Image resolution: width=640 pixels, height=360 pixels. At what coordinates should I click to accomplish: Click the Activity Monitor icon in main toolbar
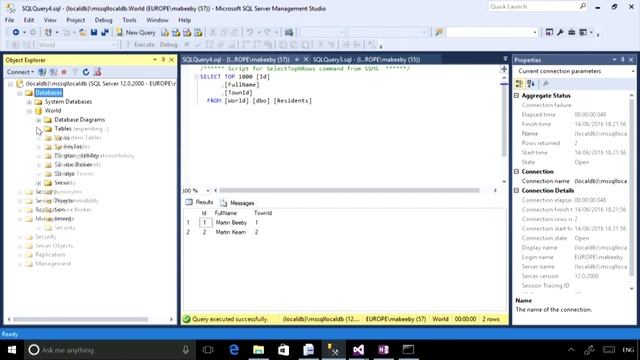coord(289,32)
